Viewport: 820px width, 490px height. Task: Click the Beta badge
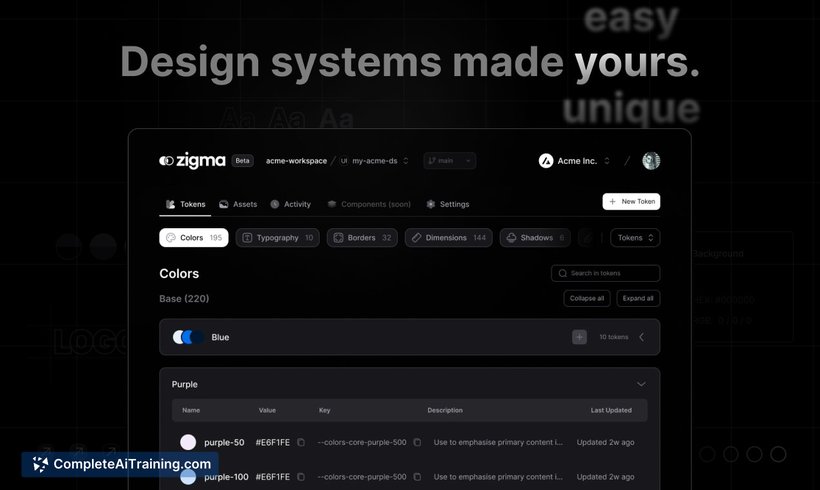(x=242, y=161)
